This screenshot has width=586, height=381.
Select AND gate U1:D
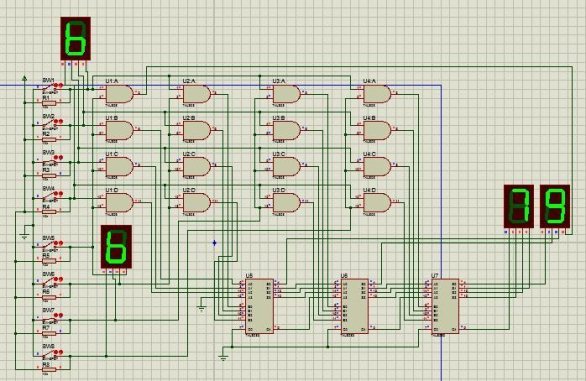coord(120,202)
